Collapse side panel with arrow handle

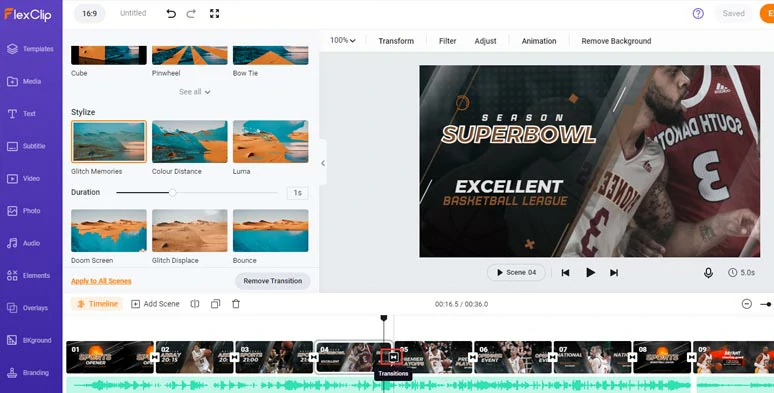coord(323,163)
